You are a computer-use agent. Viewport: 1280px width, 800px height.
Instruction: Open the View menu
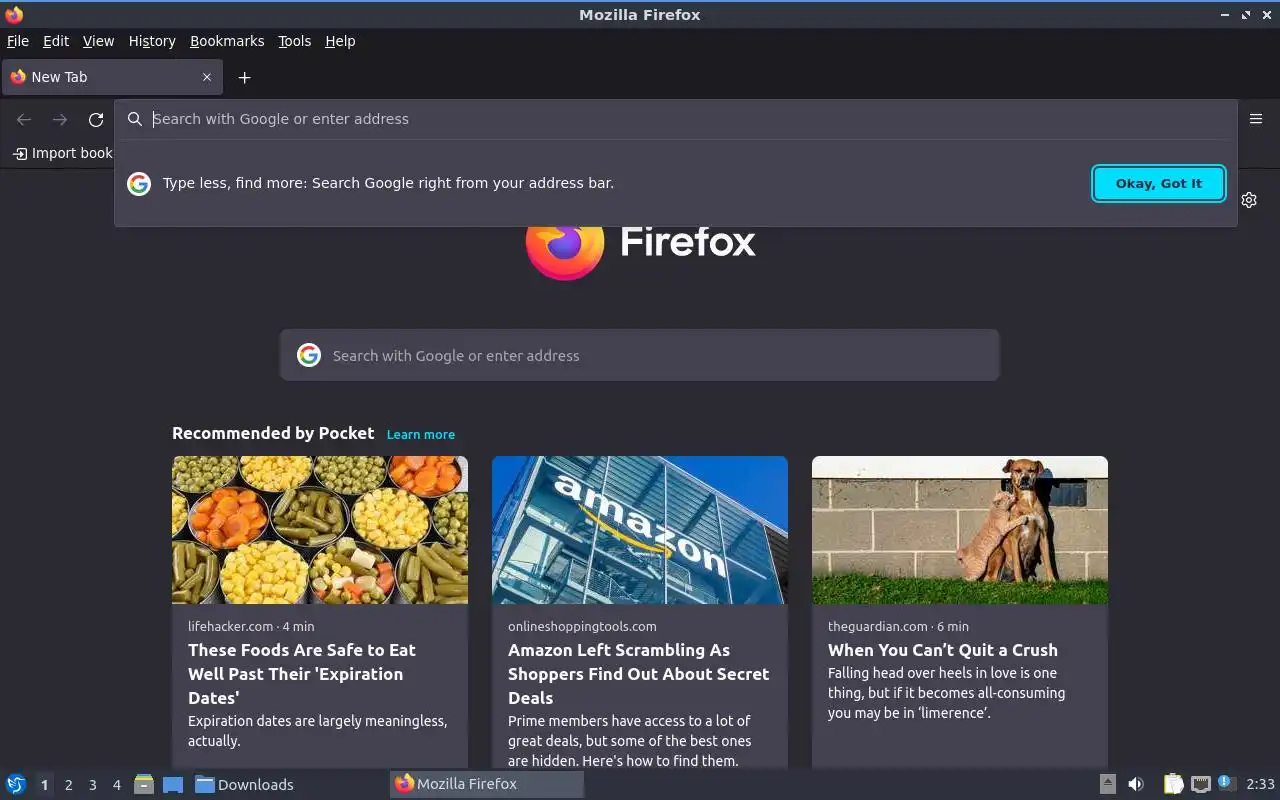pos(98,41)
